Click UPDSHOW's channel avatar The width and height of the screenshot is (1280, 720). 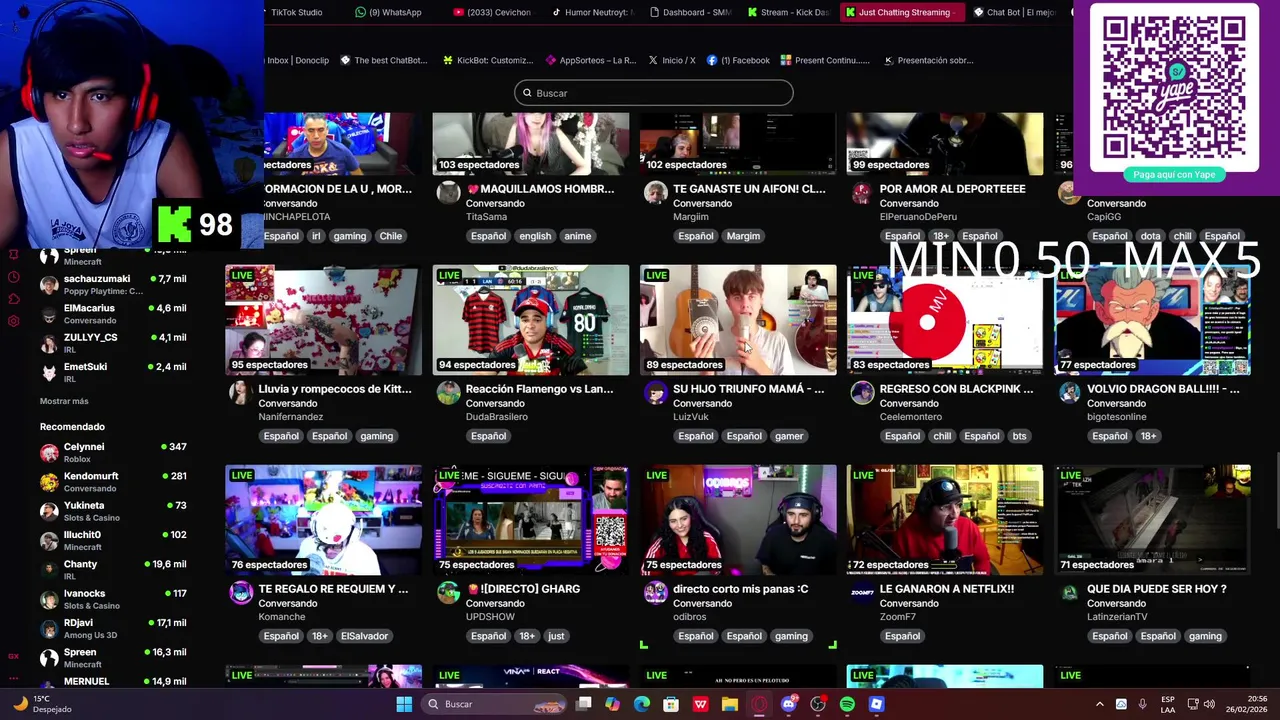pos(448,593)
